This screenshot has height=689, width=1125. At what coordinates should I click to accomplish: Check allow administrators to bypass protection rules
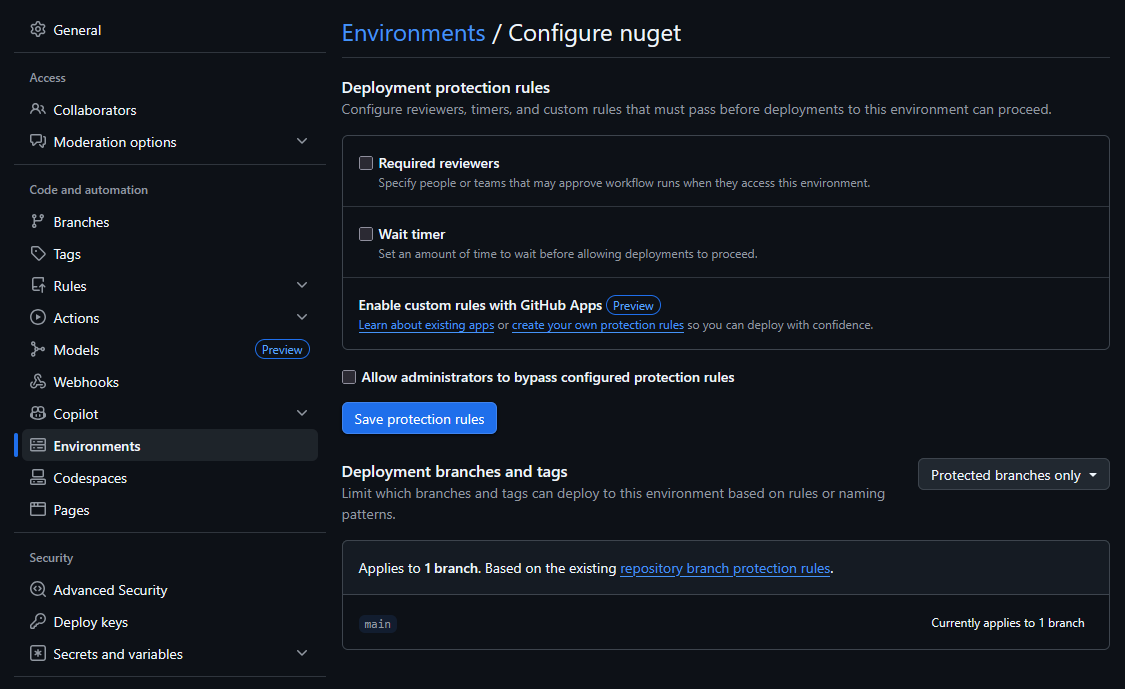point(348,377)
